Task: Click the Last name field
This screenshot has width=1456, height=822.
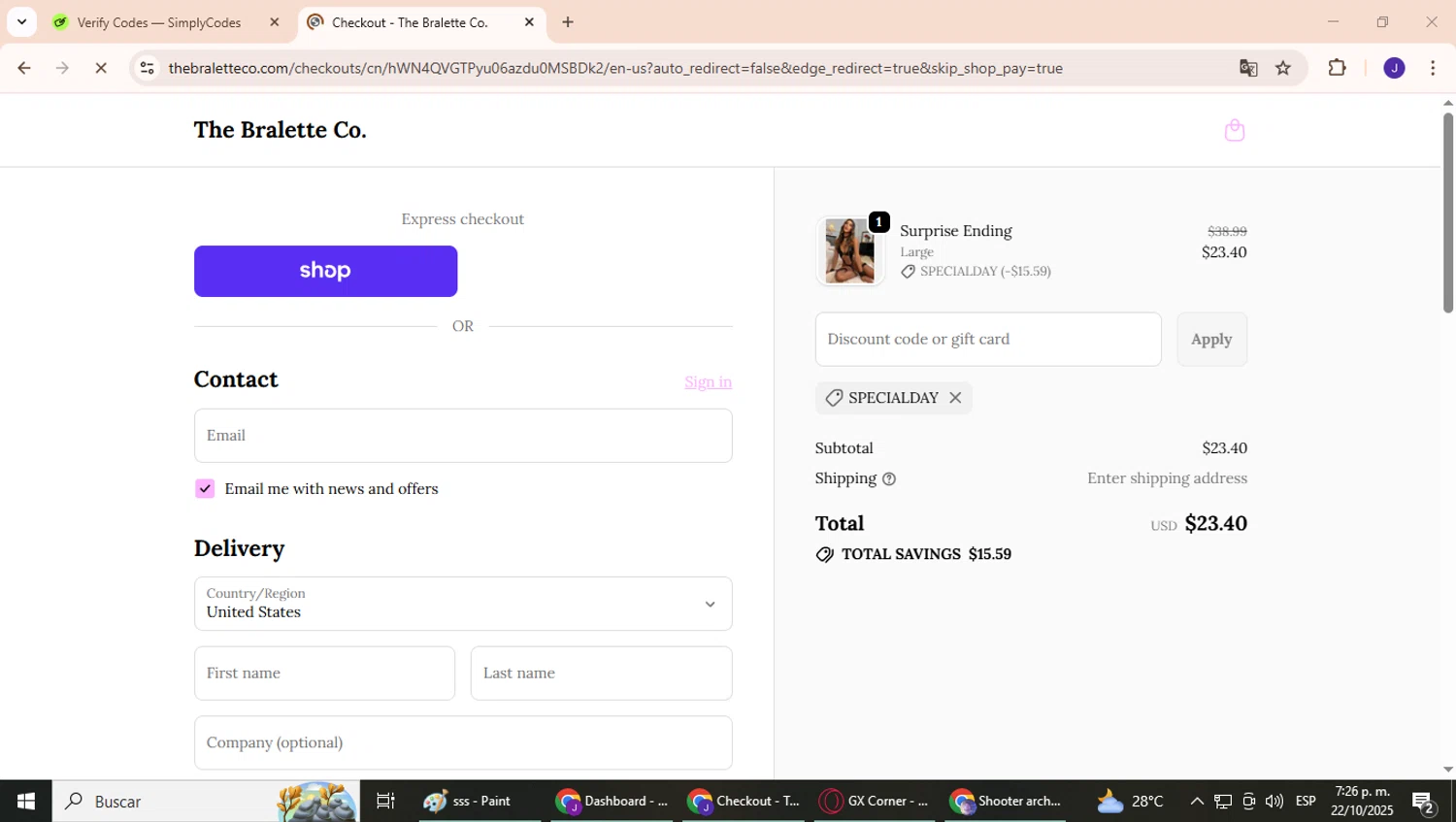Action: (601, 673)
